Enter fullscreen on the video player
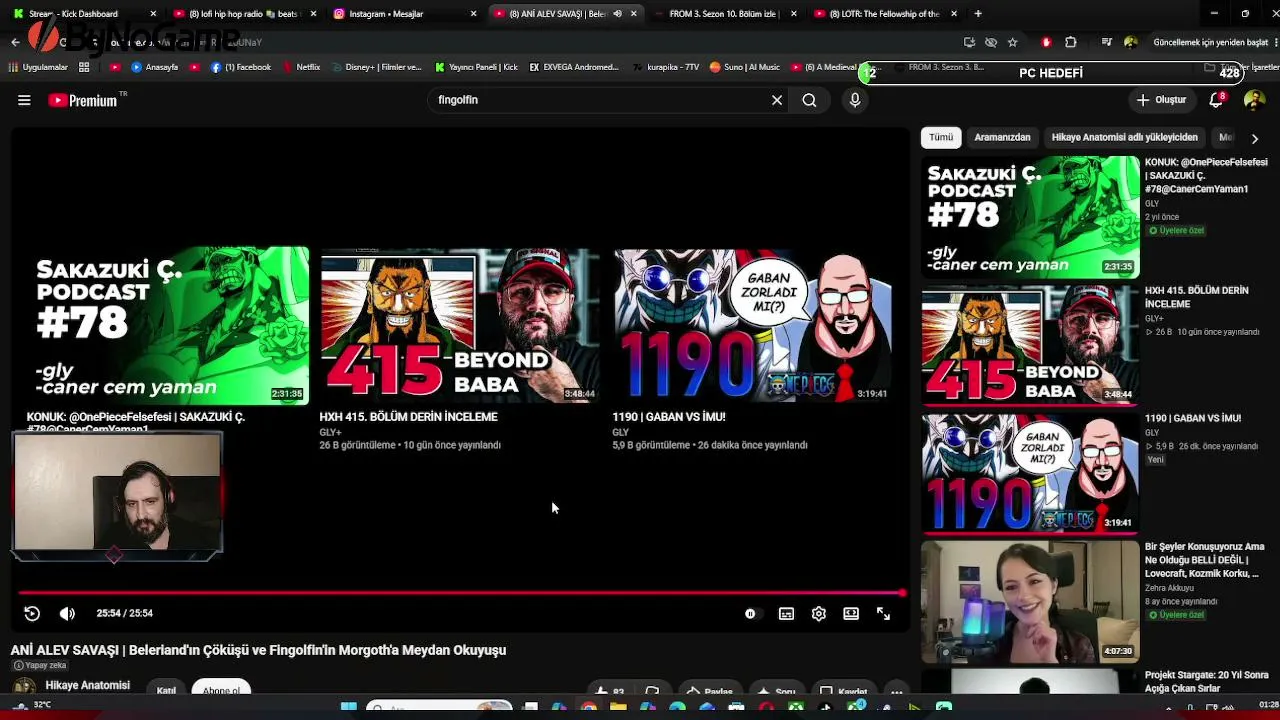This screenshot has width=1280, height=720. [884, 614]
